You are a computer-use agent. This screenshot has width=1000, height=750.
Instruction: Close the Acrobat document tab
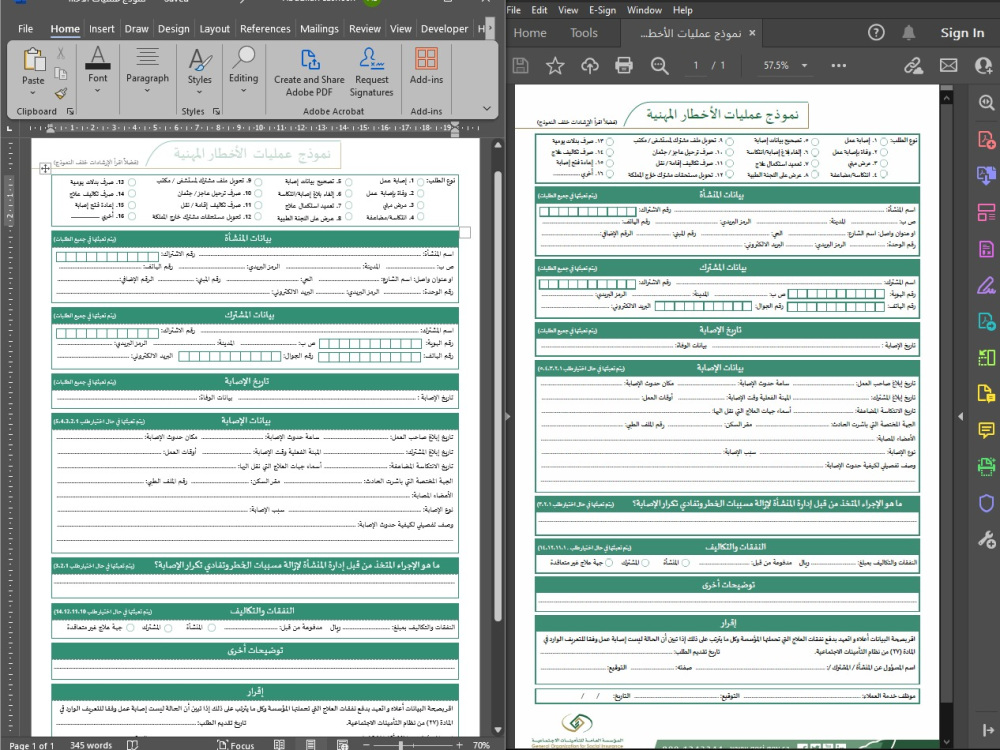pyautogui.click(x=752, y=33)
